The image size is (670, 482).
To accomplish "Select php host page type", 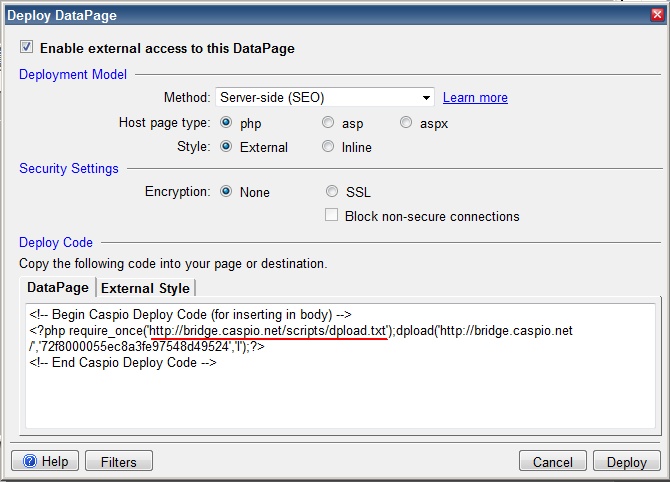I will point(226,123).
